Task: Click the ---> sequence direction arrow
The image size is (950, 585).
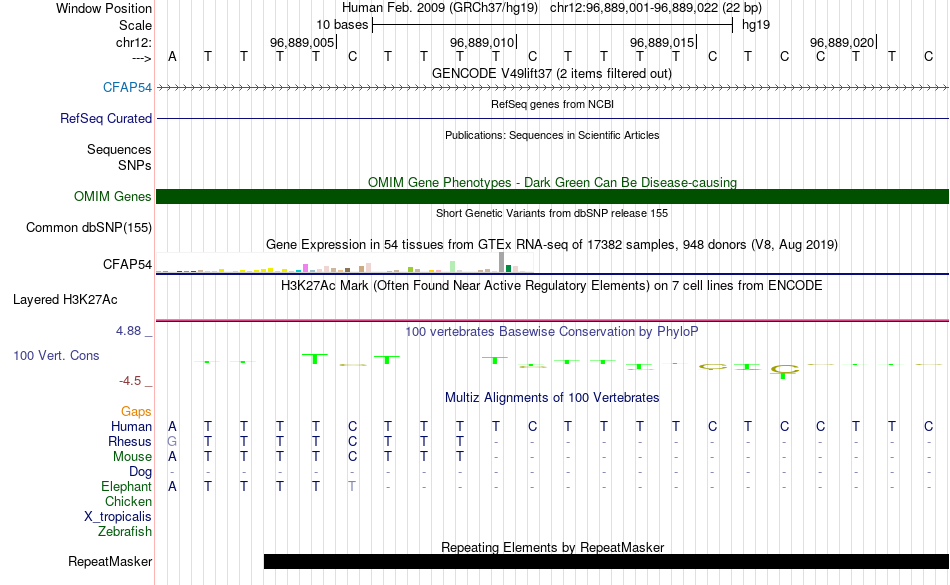Action: coord(141,58)
